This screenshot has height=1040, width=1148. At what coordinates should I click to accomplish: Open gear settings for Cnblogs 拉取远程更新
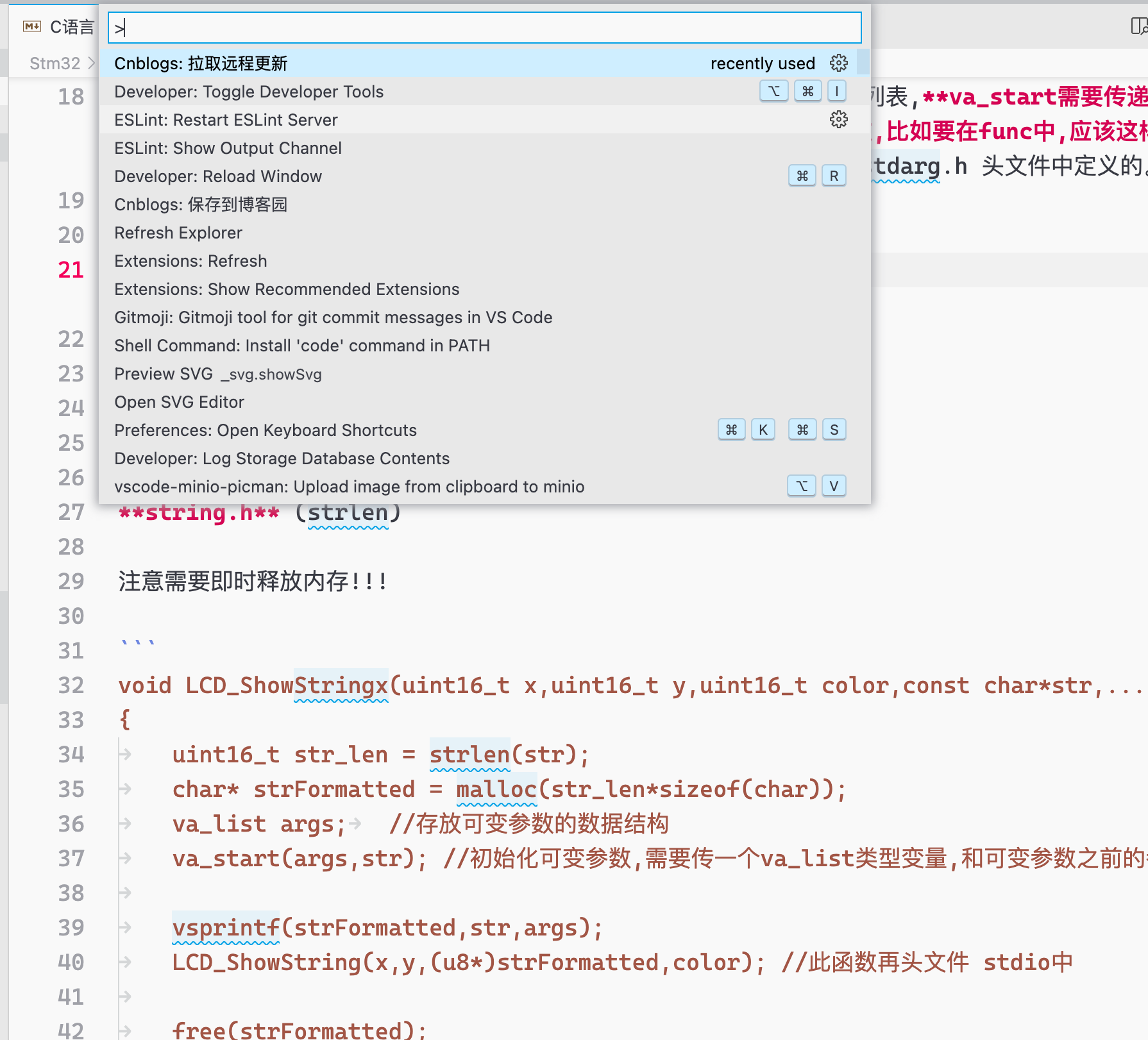pos(839,63)
